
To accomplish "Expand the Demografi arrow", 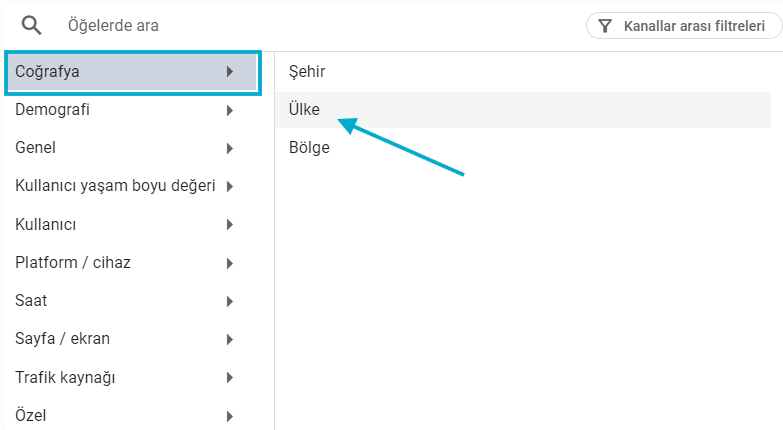I will (230, 110).
